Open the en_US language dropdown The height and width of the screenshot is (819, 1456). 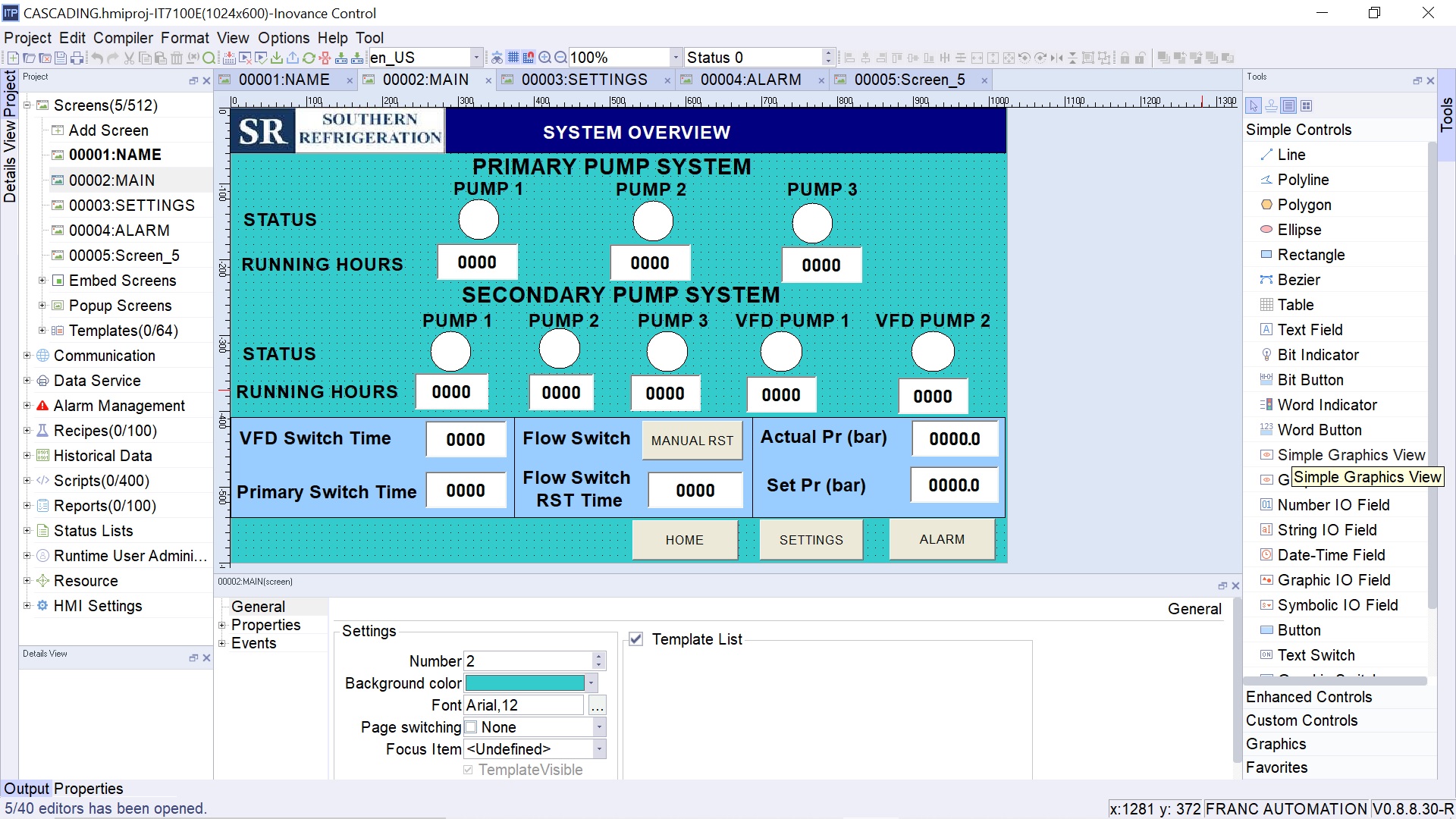(476, 58)
